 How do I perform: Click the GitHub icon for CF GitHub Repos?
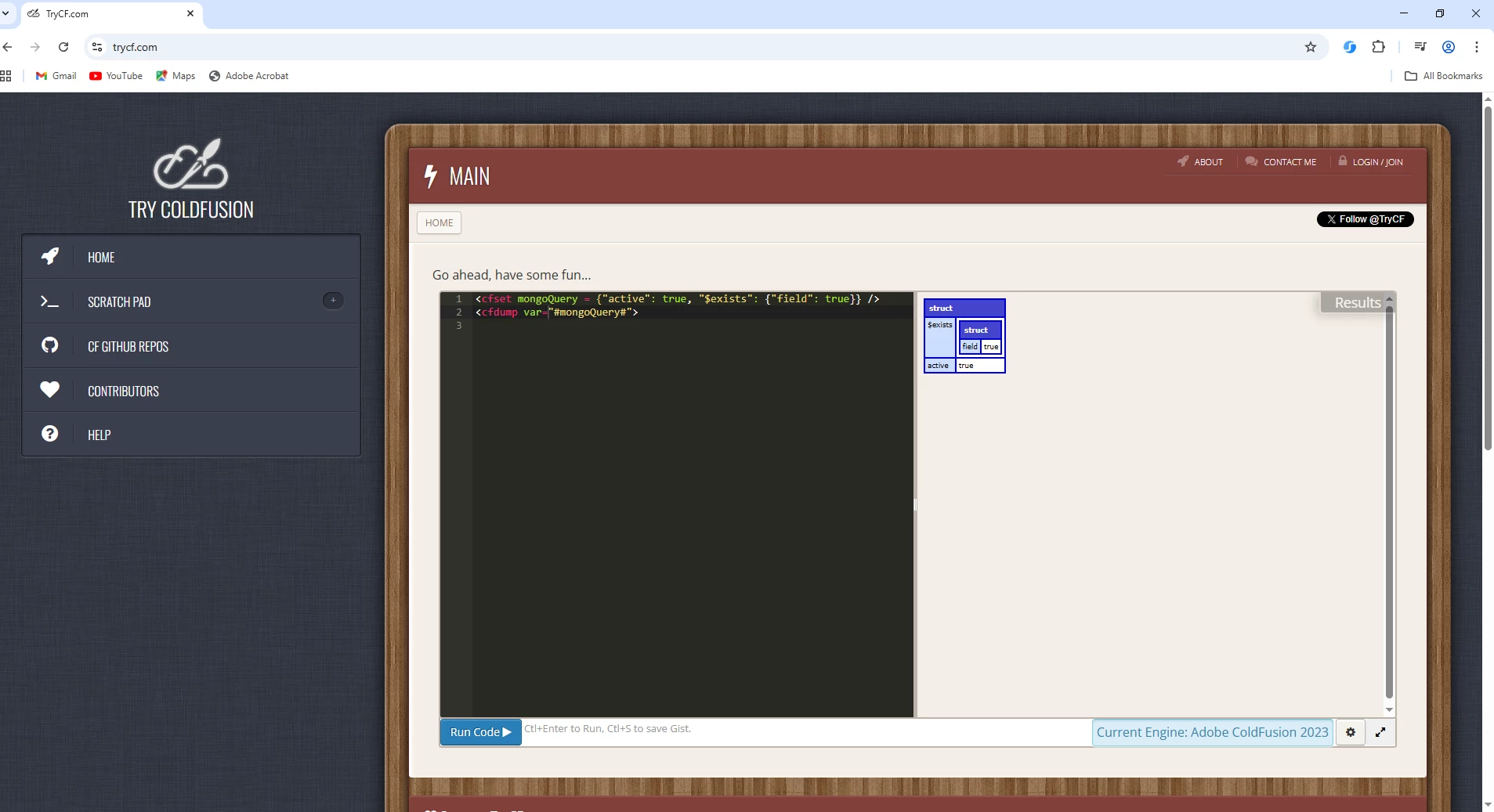coord(50,345)
